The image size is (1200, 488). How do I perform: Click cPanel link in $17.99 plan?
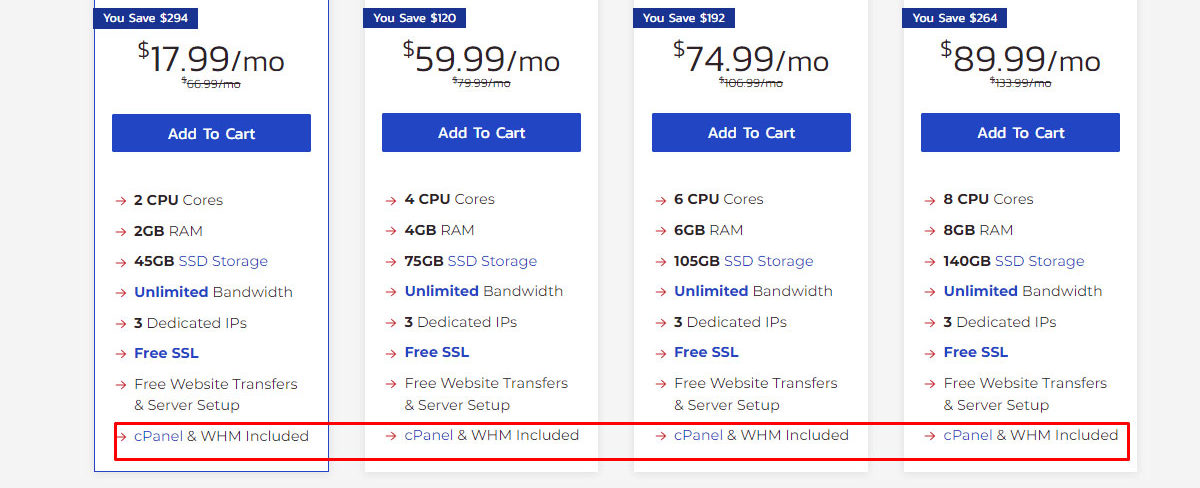coord(158,436)
